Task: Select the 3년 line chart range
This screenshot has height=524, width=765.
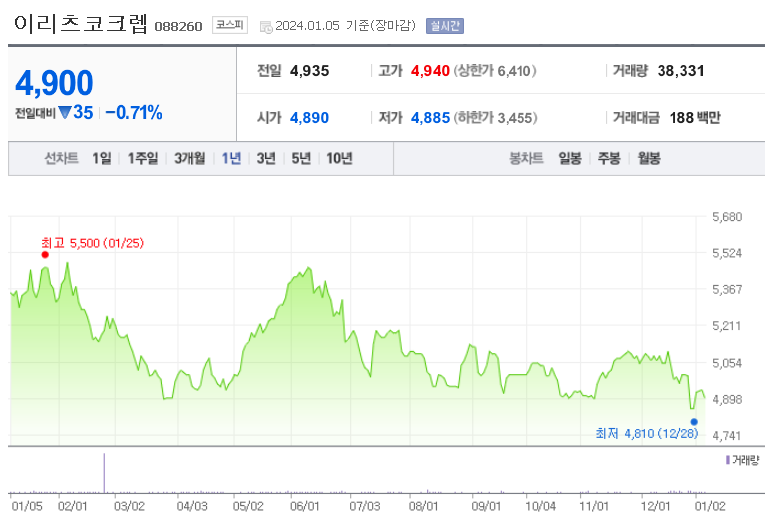Action: 266,158
